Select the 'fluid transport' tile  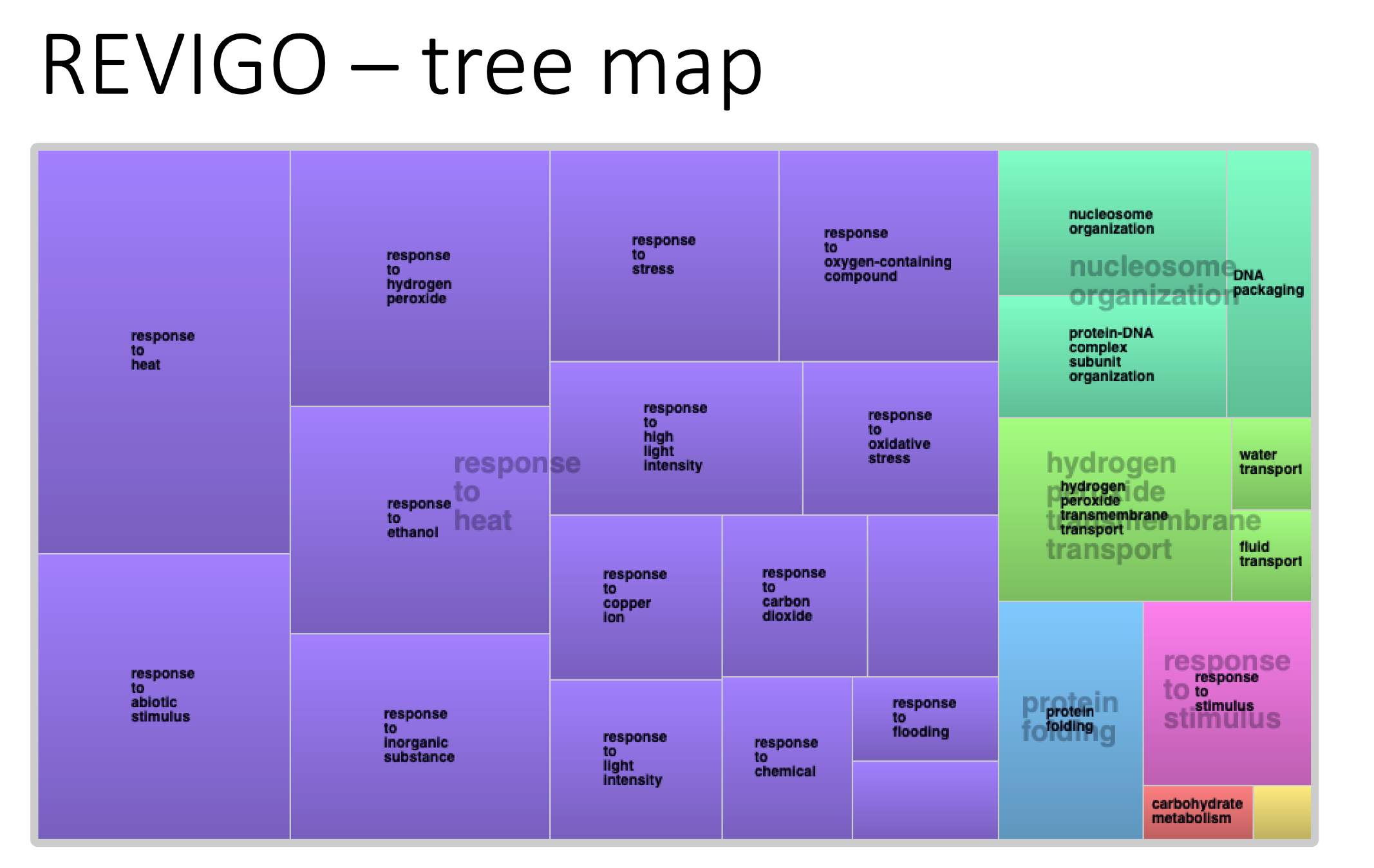click(x=1271, y=556)
